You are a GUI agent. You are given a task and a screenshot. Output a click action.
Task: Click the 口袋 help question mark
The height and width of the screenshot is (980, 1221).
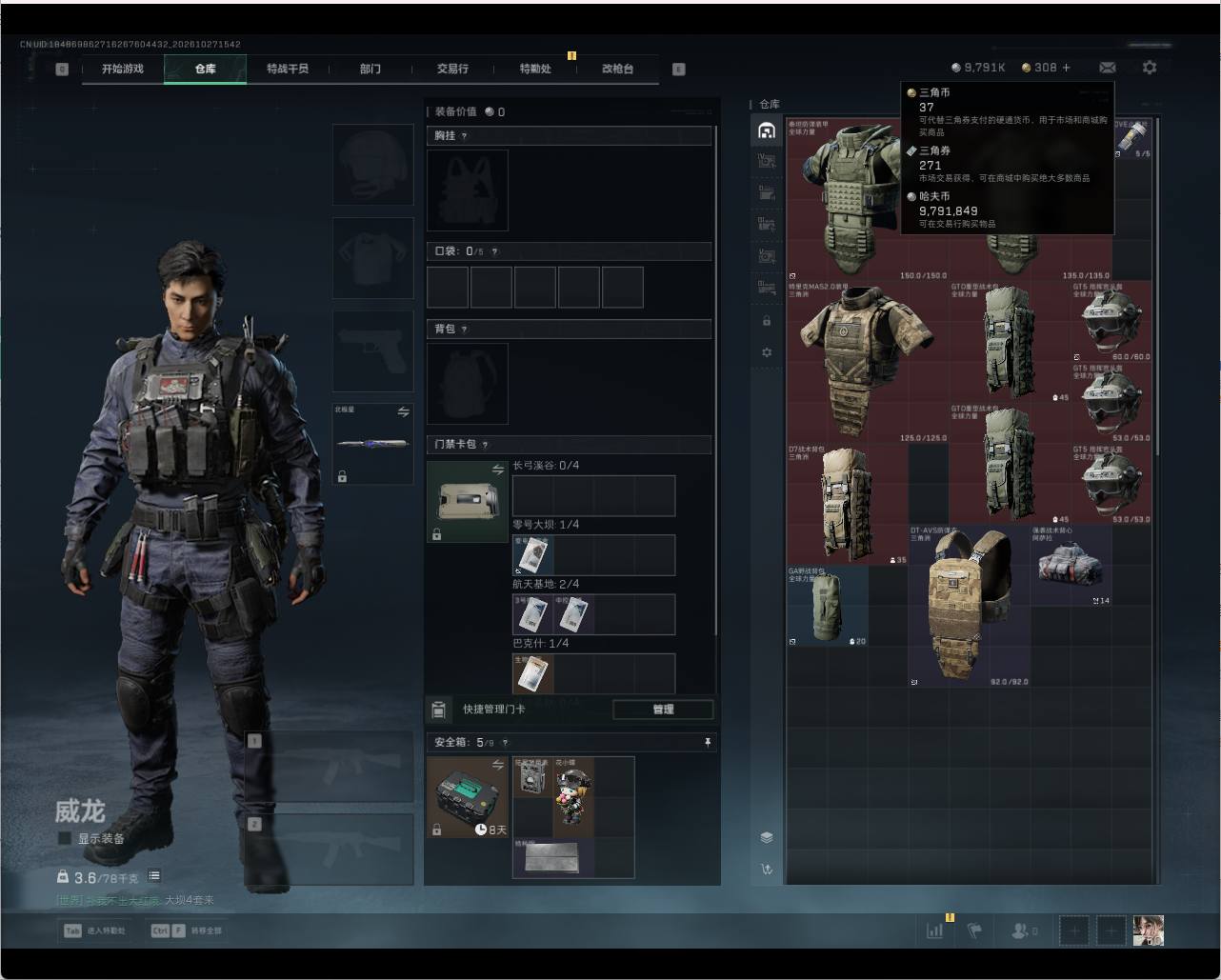(495, 251)
